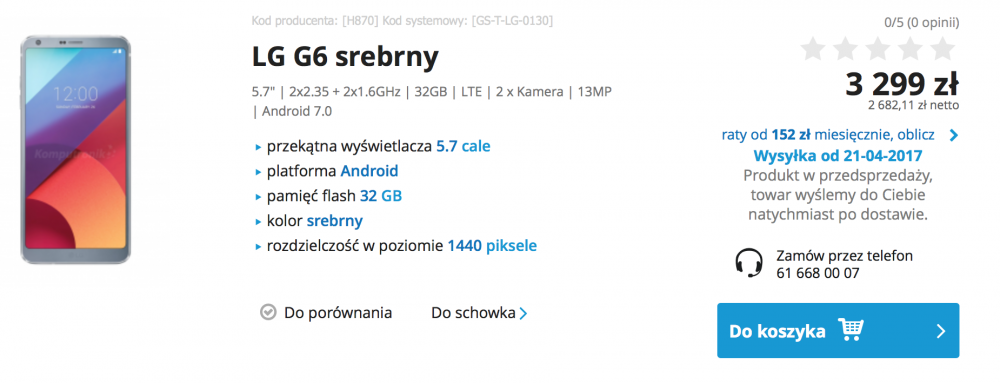The image size is (1000, 383).
Task: Open the 1440 piksele resolution link
Action: (492, 245)
